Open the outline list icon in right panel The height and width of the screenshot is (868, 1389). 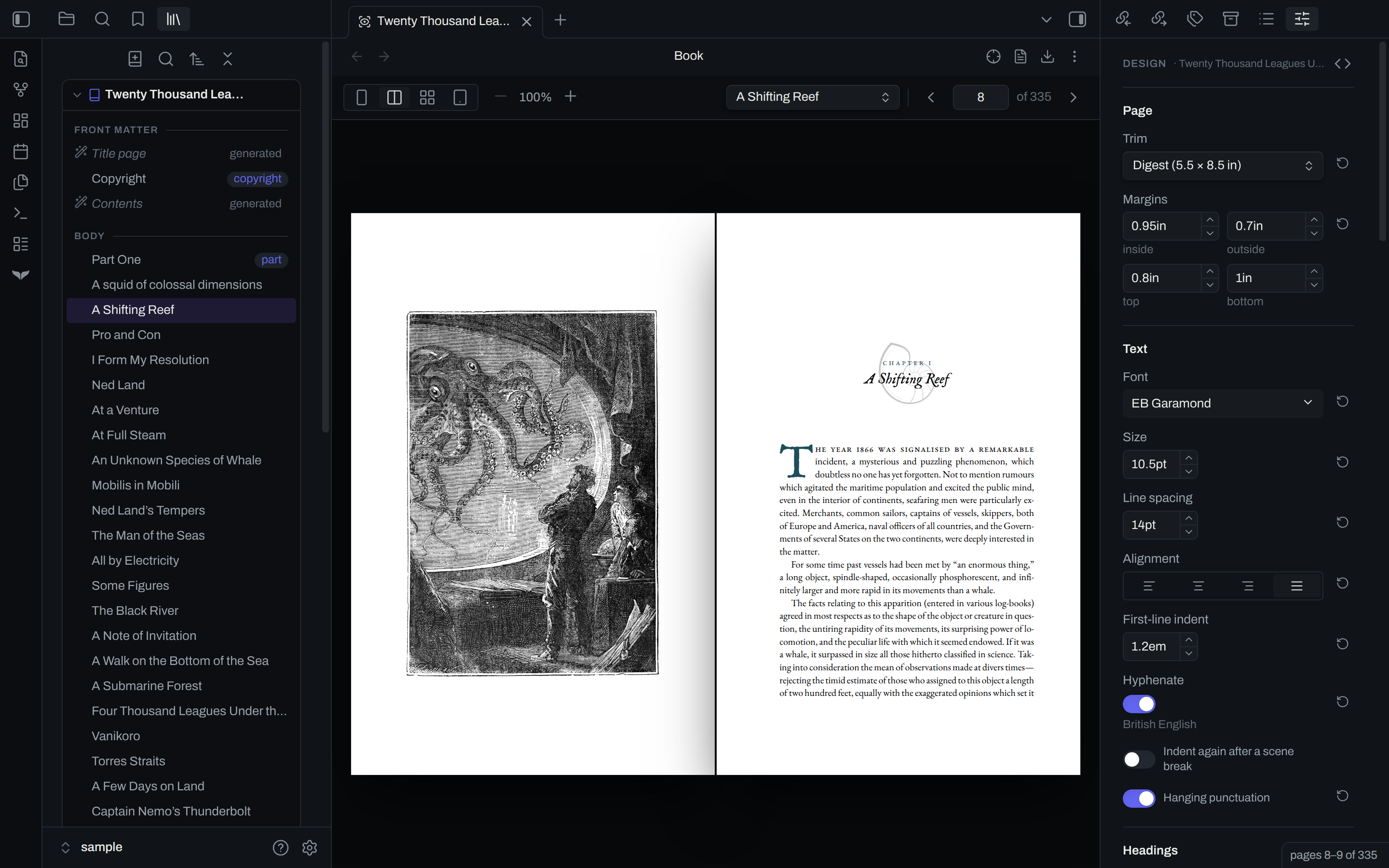pyautogui.click(x=1266, y=19)
